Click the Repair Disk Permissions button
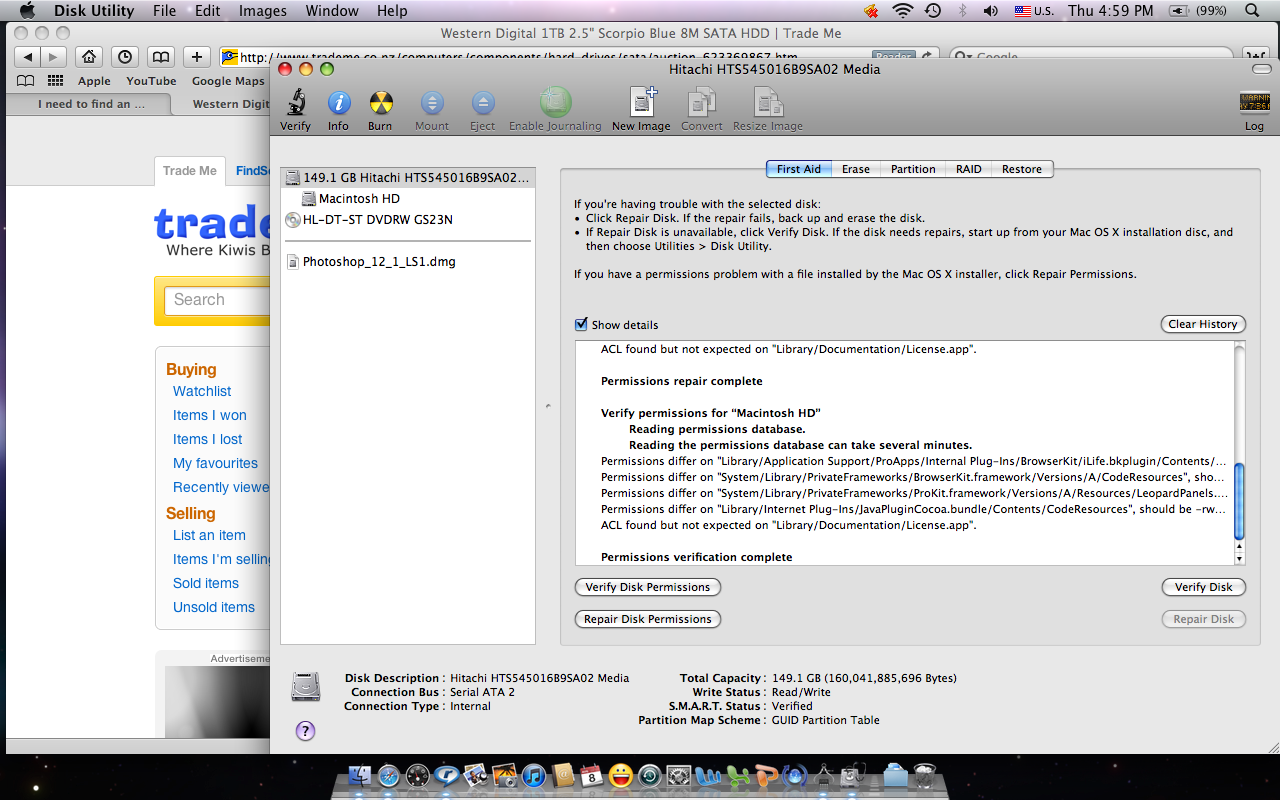 648,619
